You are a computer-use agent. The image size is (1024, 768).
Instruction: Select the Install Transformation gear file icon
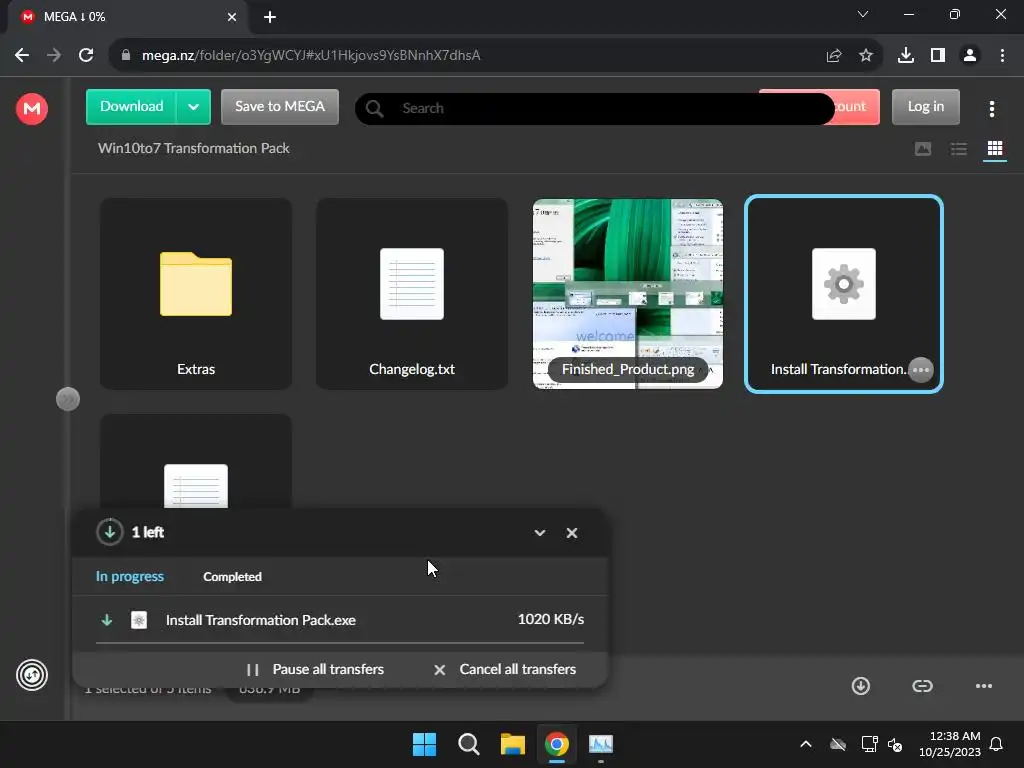tap(844, 284)
